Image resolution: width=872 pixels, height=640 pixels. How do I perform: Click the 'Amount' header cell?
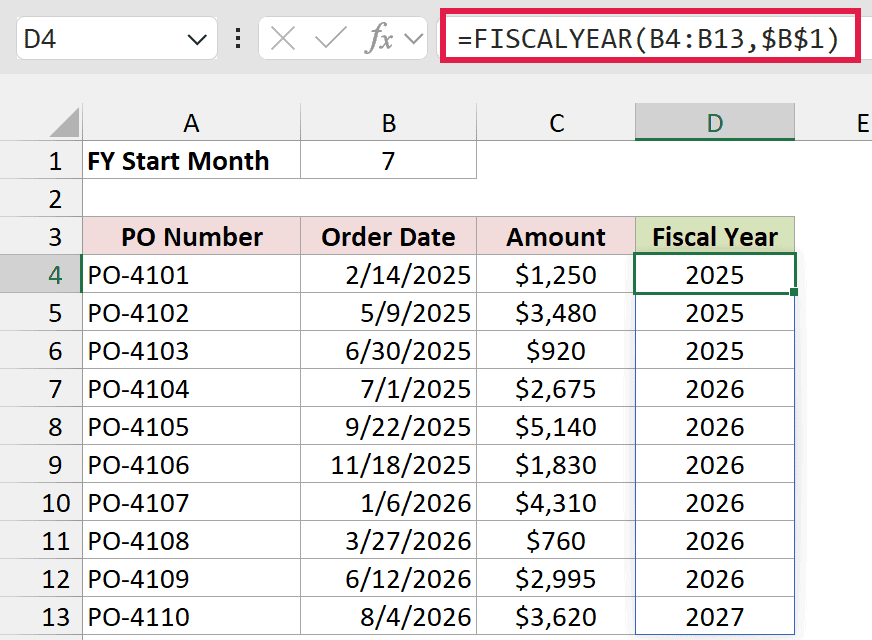(x=556, y=236)
